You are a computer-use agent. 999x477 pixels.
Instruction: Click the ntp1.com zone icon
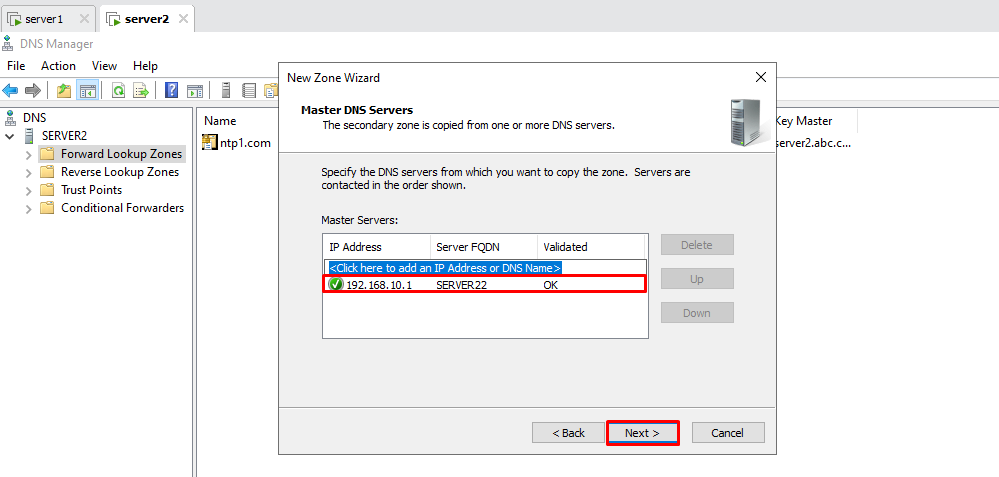210,143
